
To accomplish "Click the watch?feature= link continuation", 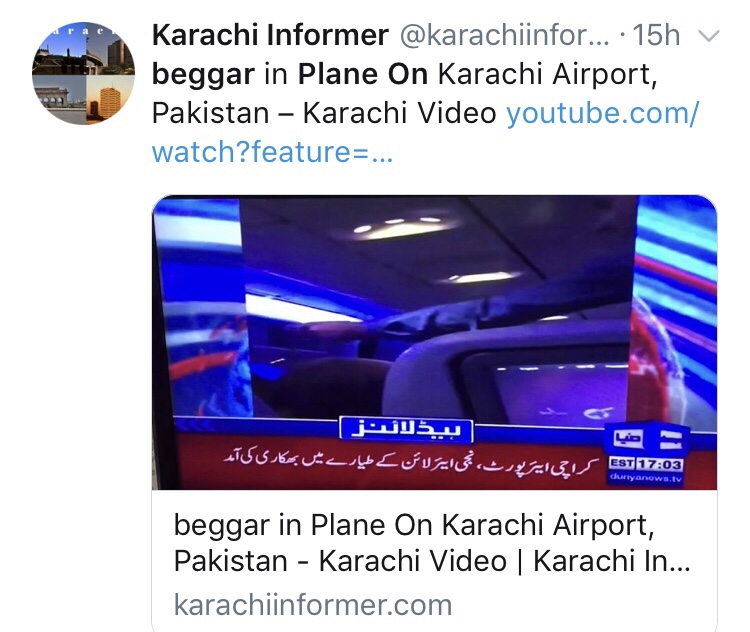I will (272, 152).
